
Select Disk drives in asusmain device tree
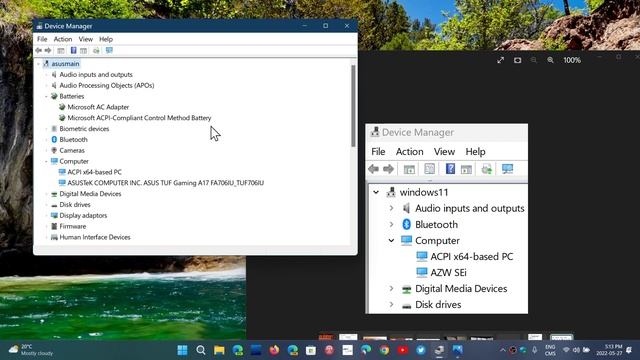pyautogui.click(x=75, y=204)
